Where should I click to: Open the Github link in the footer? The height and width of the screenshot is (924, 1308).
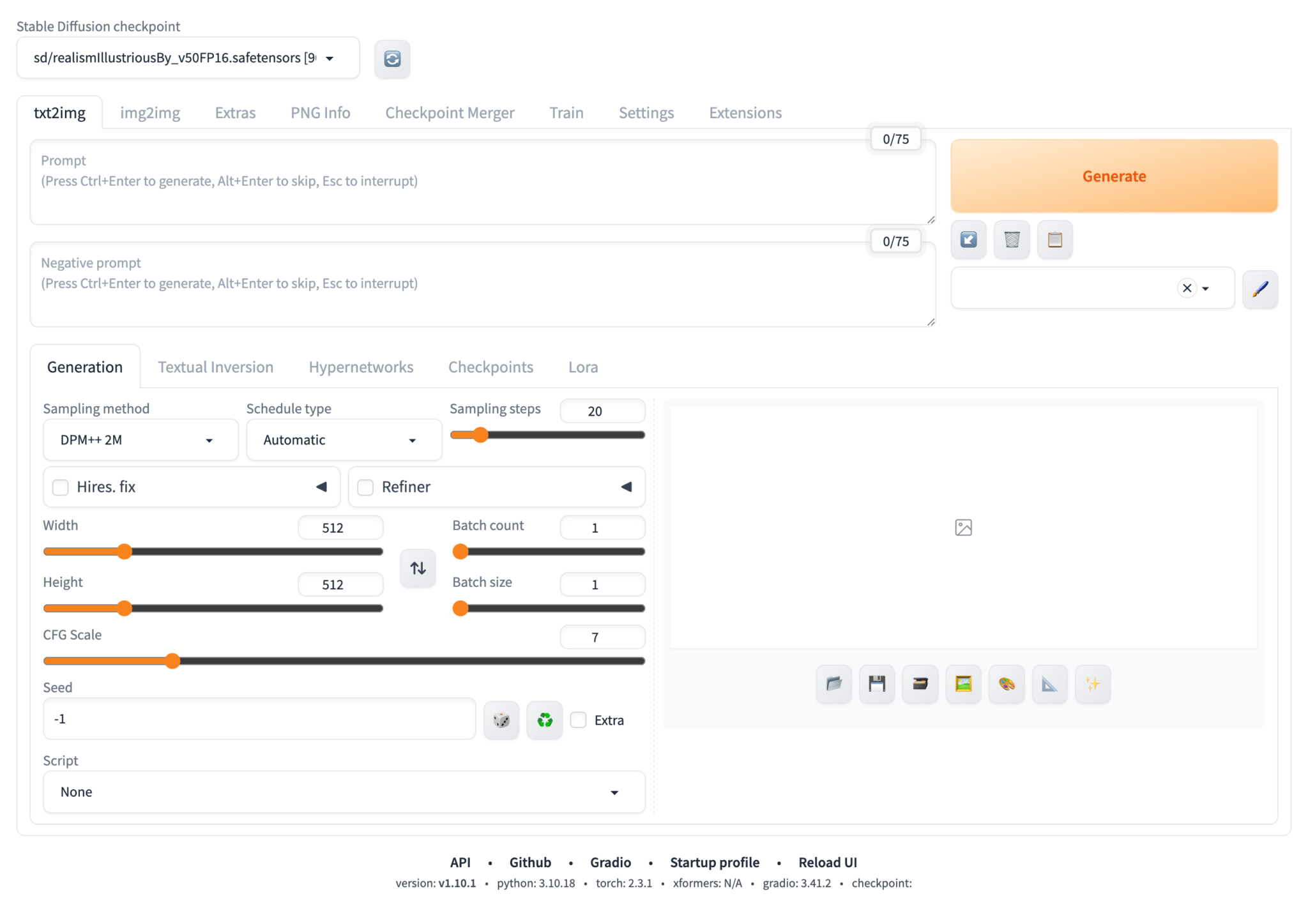pyautogui.click(x=530, y=862)
